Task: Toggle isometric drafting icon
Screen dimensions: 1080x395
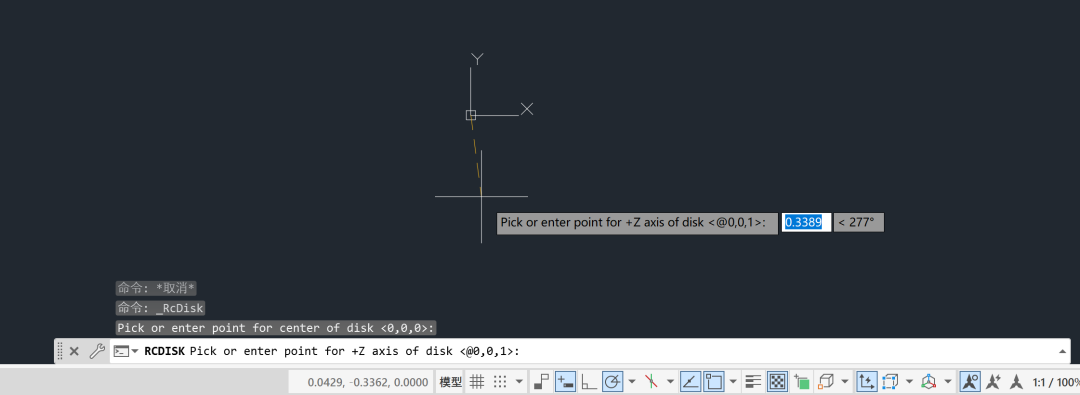Action: click(x=651, y=381)
